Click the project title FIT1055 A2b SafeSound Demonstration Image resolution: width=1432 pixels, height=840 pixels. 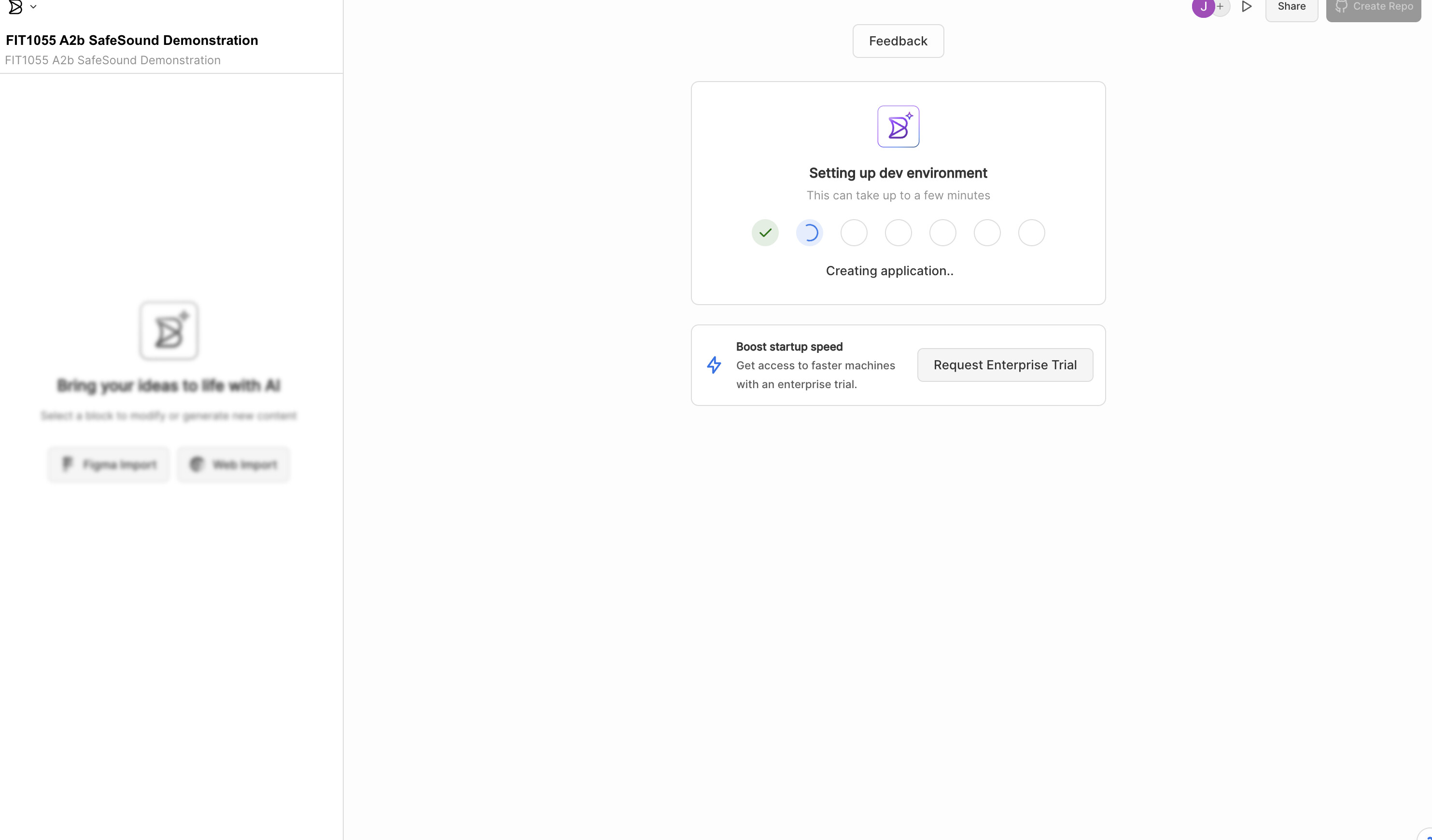[132, 41]
